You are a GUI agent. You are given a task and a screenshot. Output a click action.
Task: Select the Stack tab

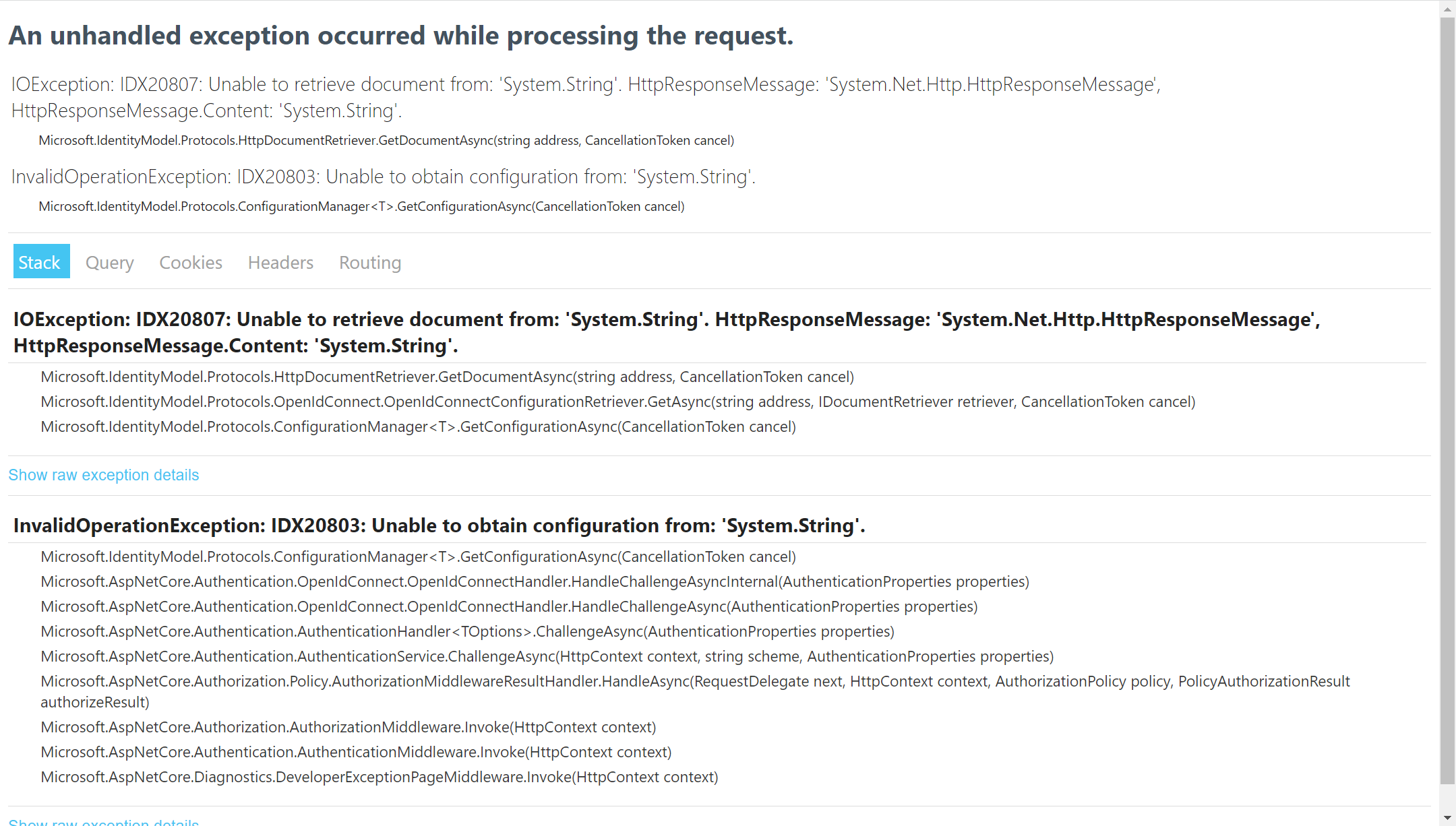tap(40, 262)
